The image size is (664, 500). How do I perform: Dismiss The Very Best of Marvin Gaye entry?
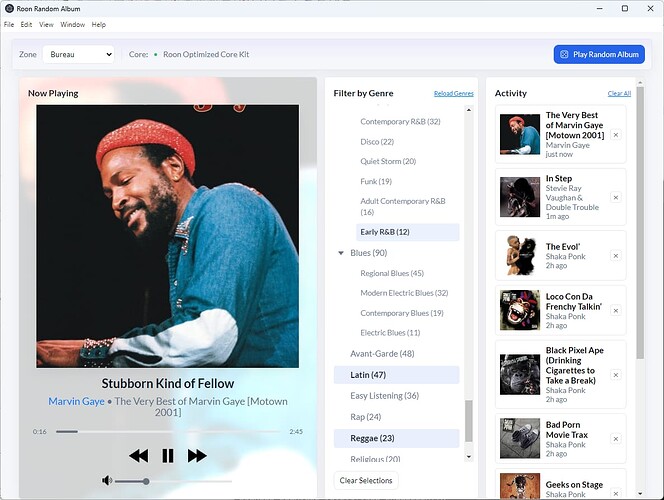point(616,135)
